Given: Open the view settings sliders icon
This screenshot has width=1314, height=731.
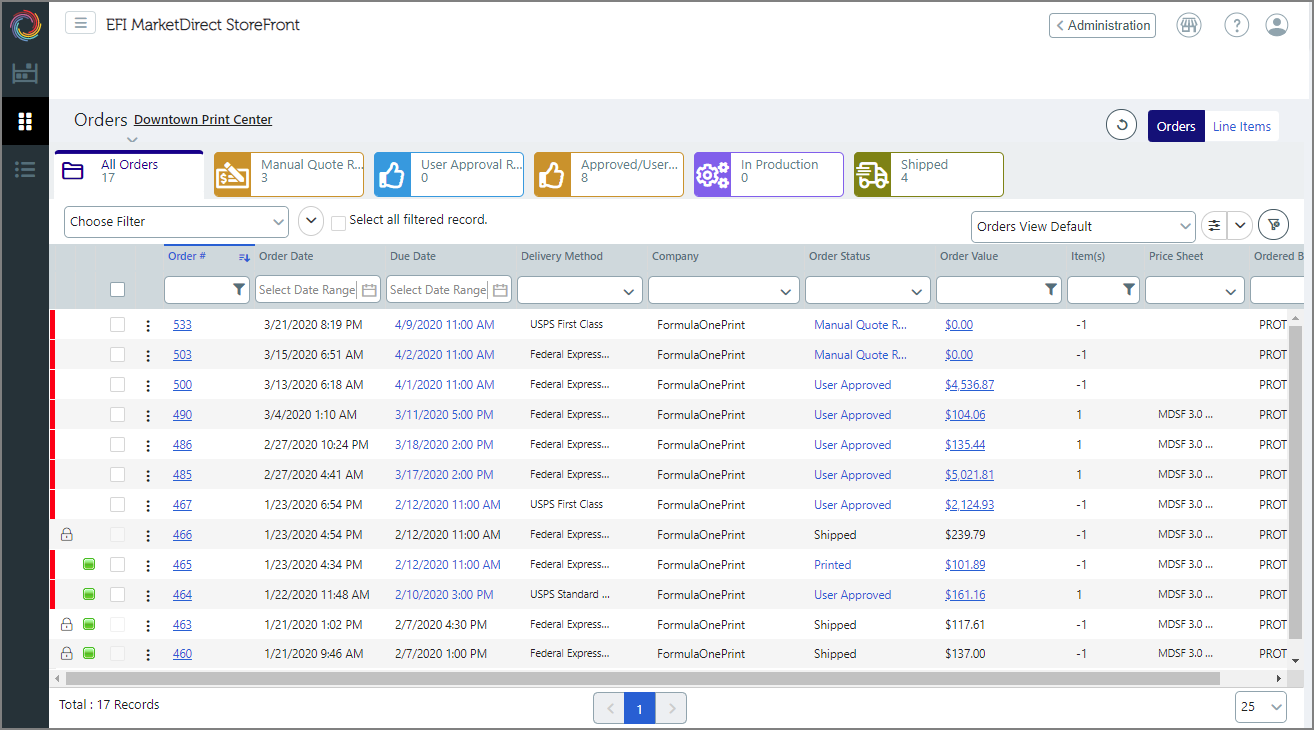Looking at the screenshot, I should click(1214, 226).
